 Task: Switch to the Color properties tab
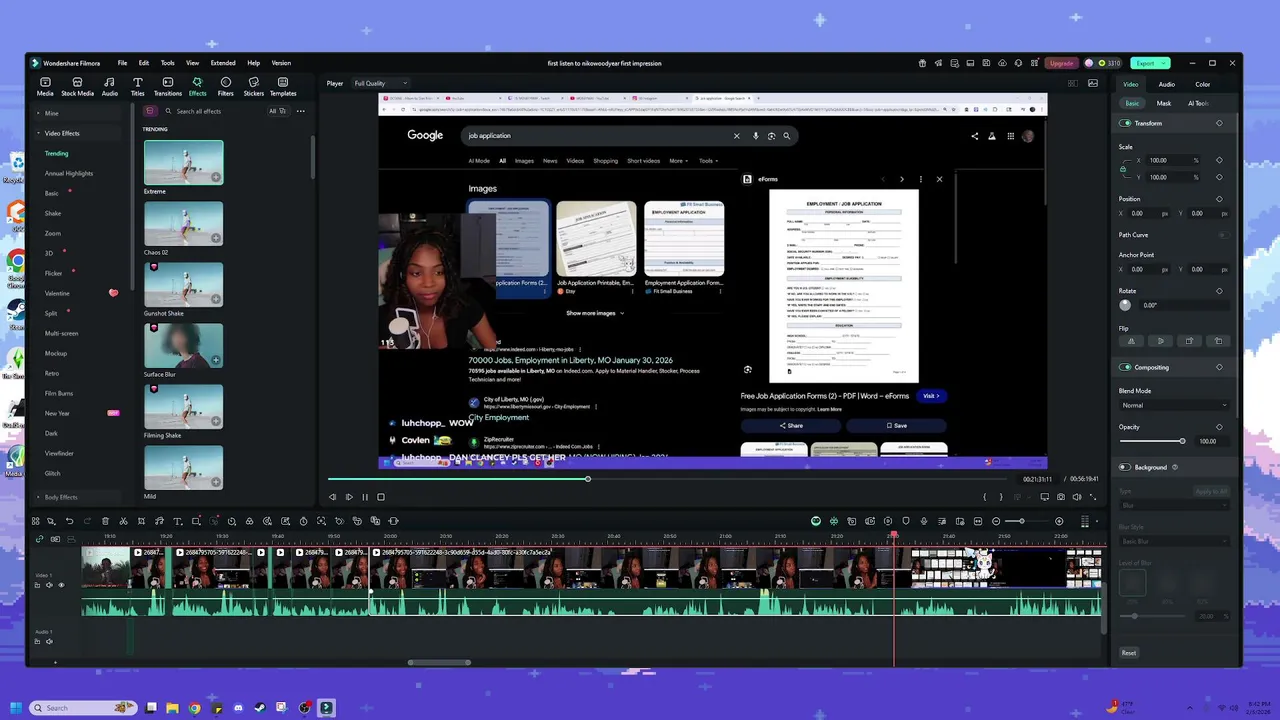click(x=1202, y=84)
